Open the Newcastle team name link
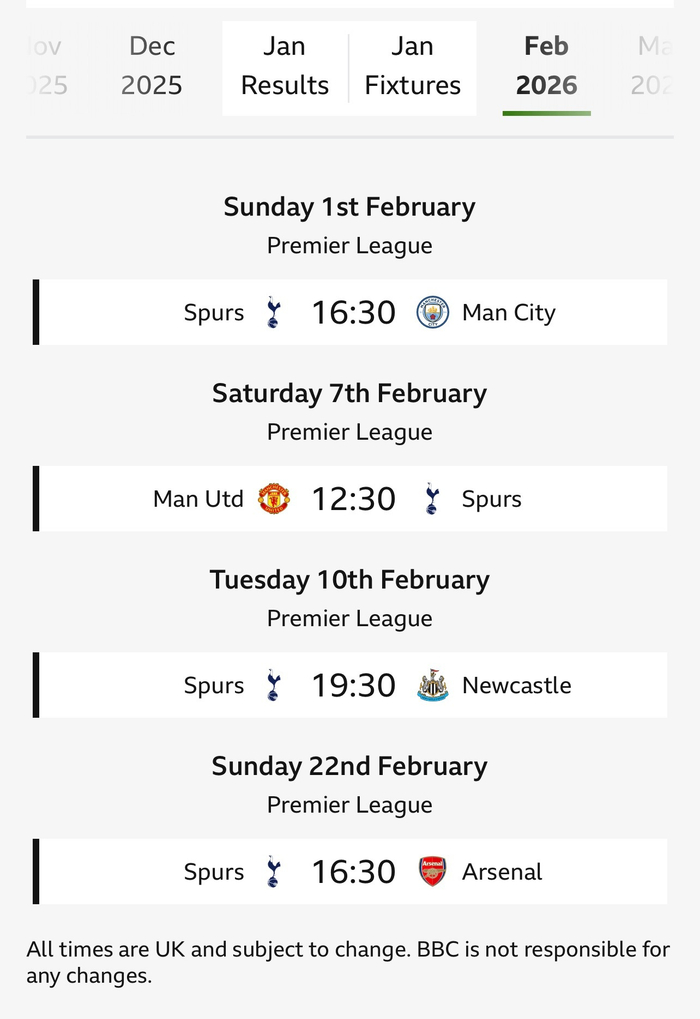Image resolution: width=700 pixels, height=1019 pixels. [516, 686]
